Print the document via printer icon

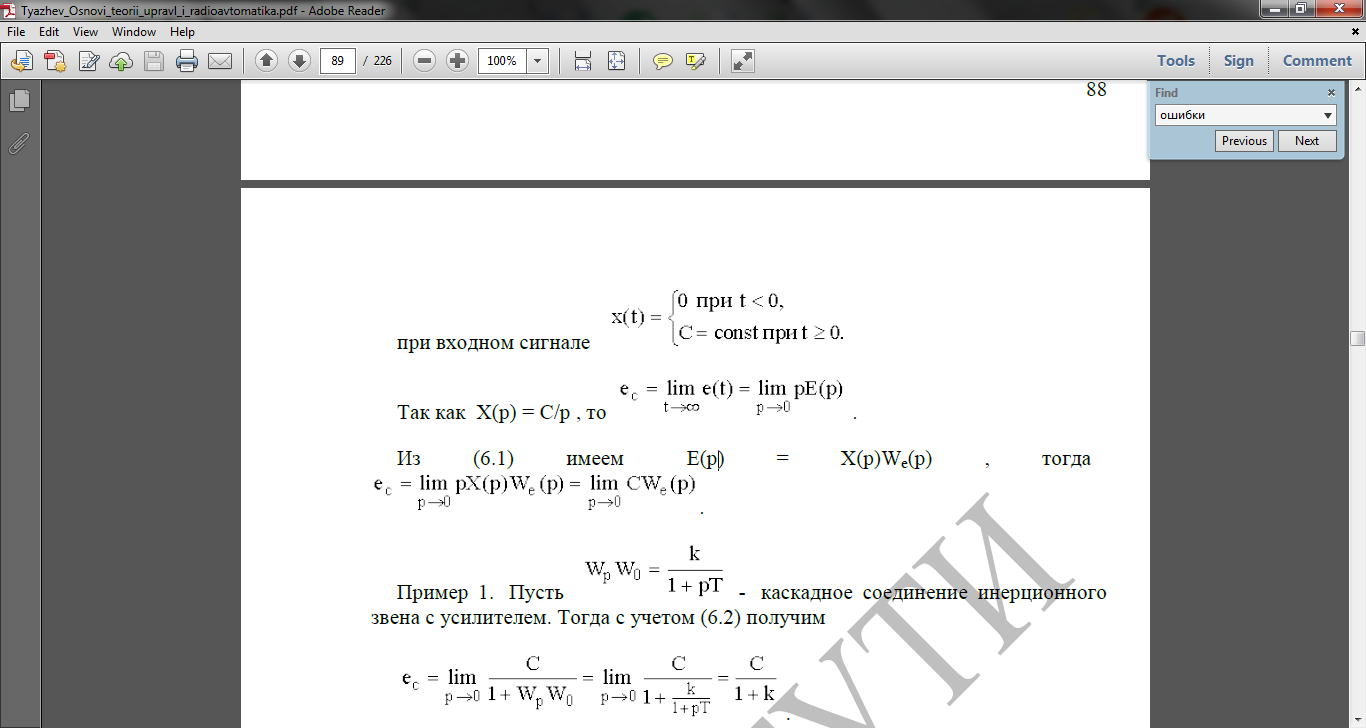click(187, 61)
